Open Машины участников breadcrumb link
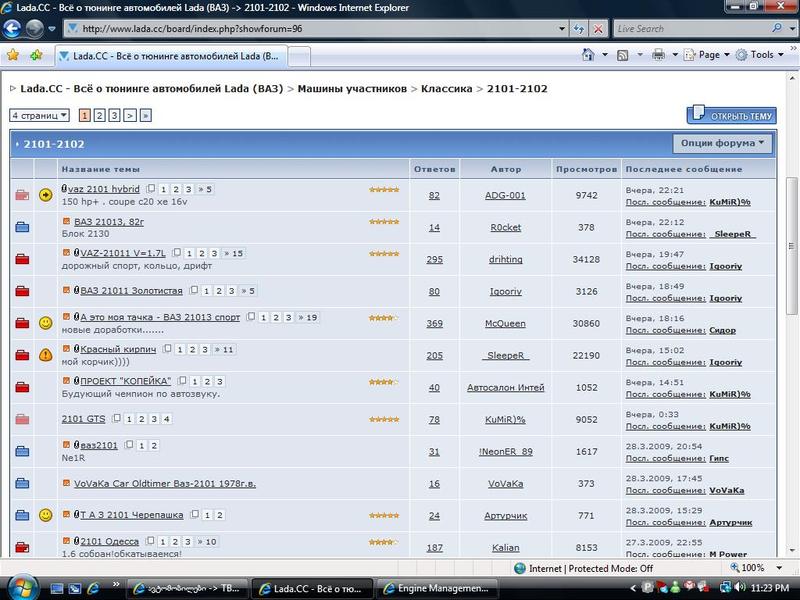This screenshot has width=800, height=600. [x=352, y=88]
